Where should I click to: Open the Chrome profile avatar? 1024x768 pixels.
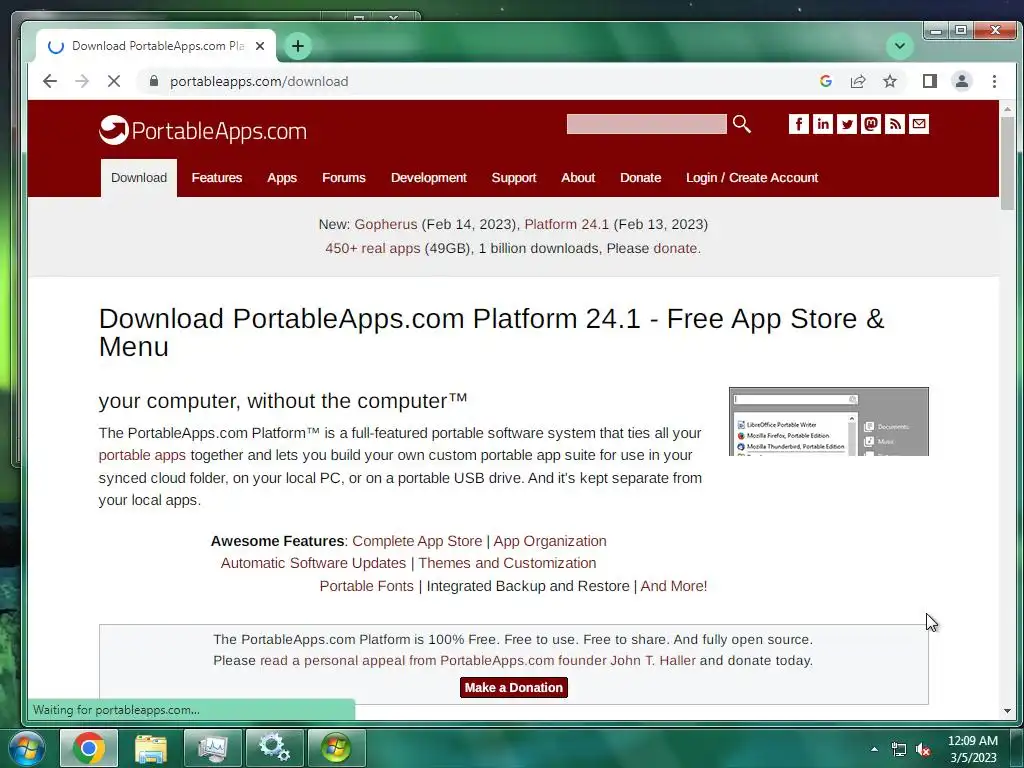point(961,81)
